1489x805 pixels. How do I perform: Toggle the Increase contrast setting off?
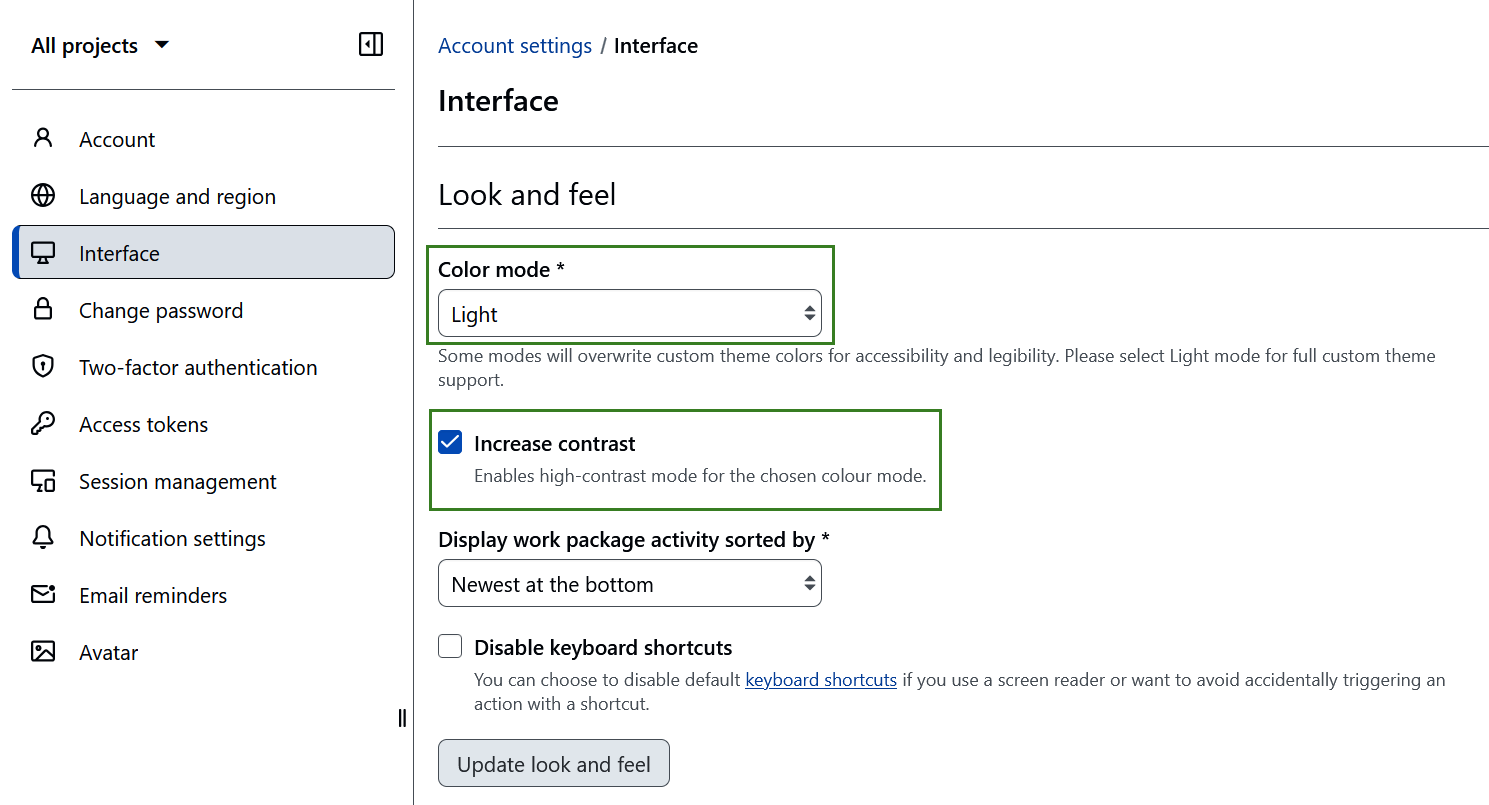pyautogui.click(x=450, y=442)
